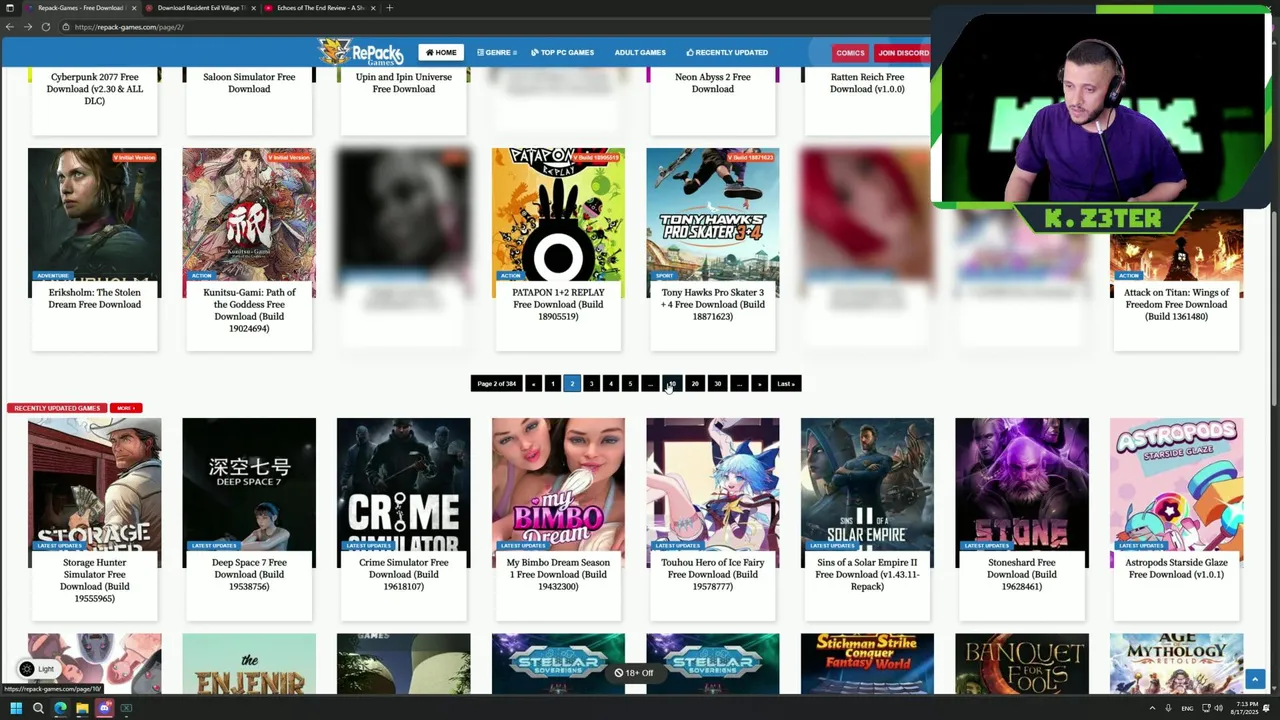Viewport: 1280px width, 720px height.
Task: Reload the page with the refresh icon
Action: (x=45, y=27)
